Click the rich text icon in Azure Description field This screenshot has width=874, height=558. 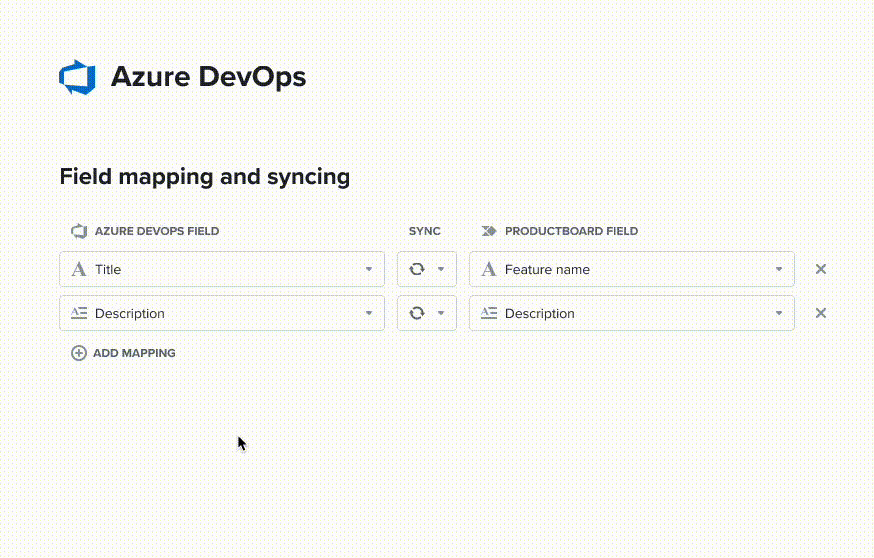tap(79, 313)
